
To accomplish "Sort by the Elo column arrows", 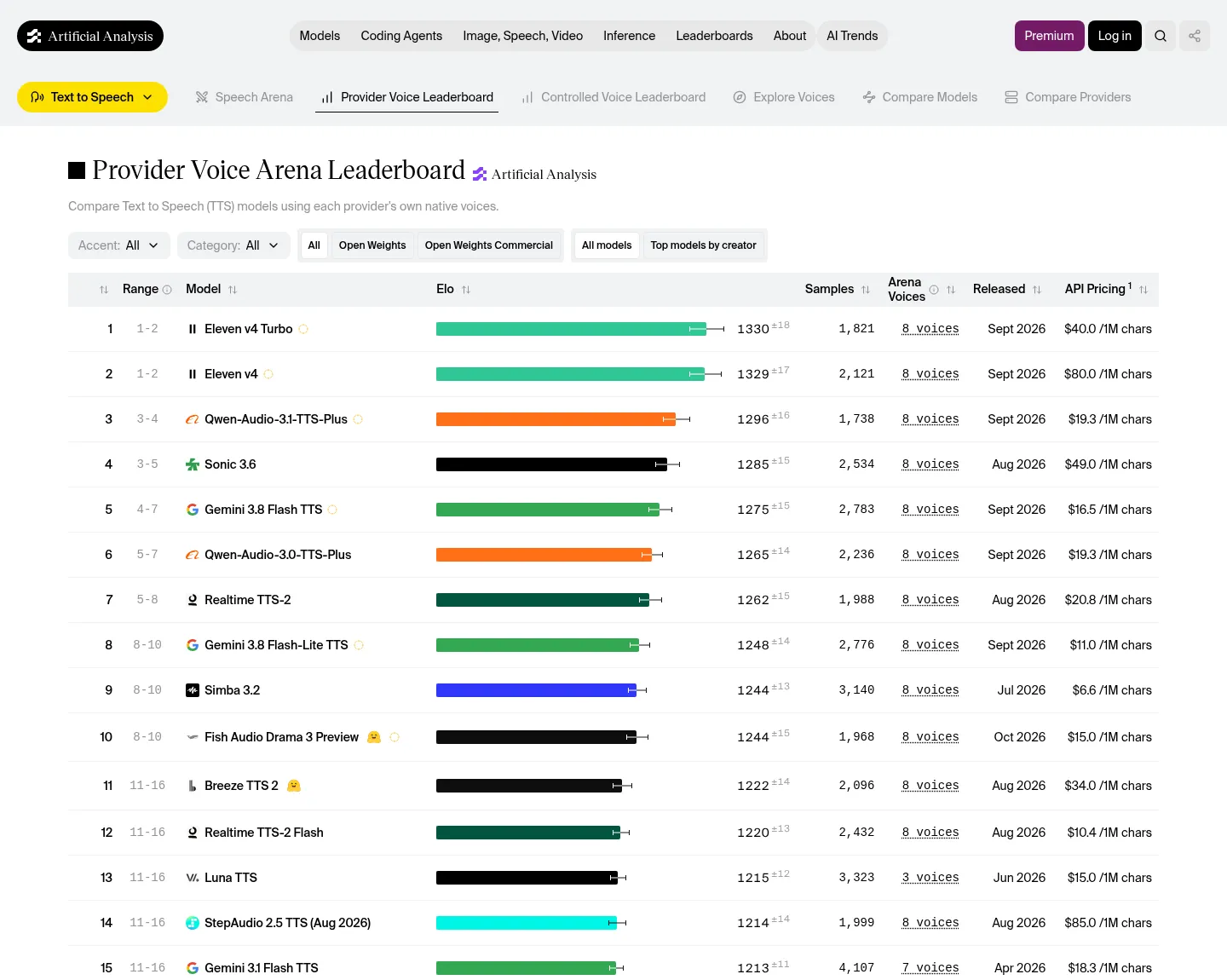I will [466, 290].
